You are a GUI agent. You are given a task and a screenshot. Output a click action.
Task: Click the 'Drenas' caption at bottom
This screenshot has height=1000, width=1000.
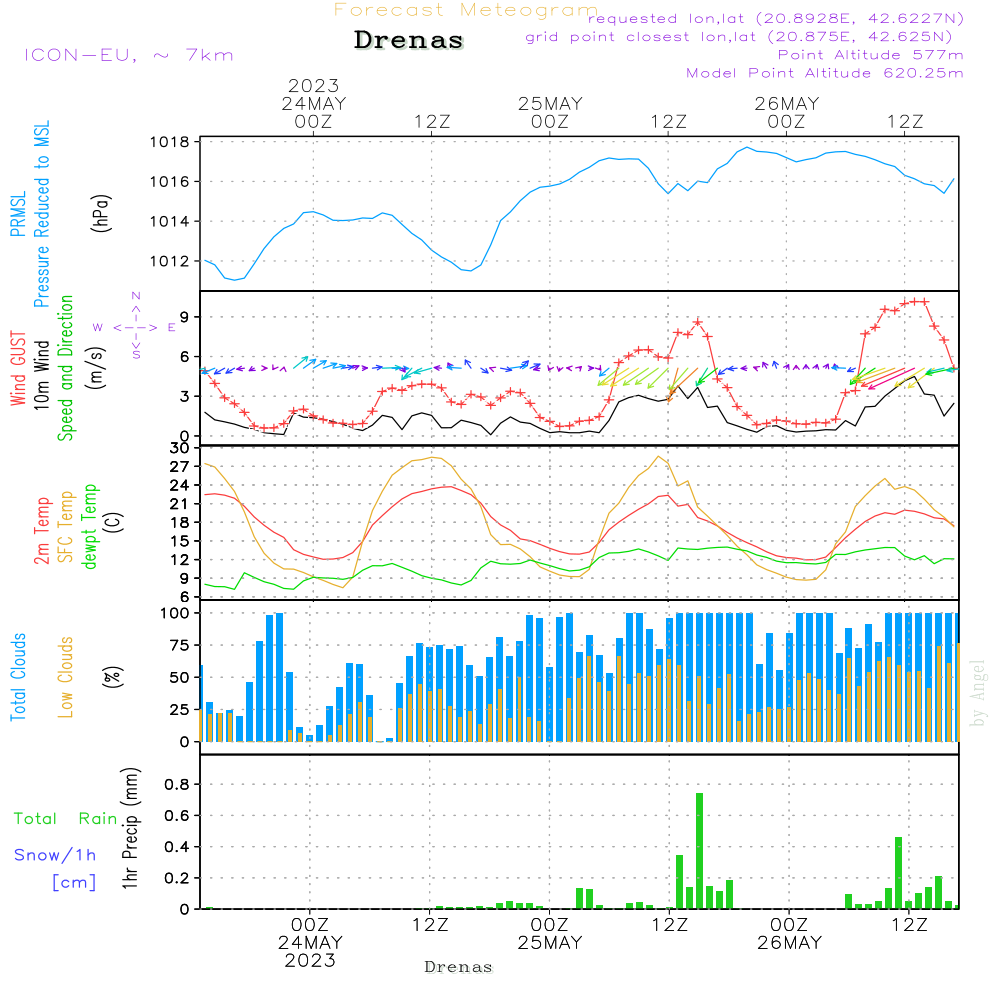tap(459, 967)
